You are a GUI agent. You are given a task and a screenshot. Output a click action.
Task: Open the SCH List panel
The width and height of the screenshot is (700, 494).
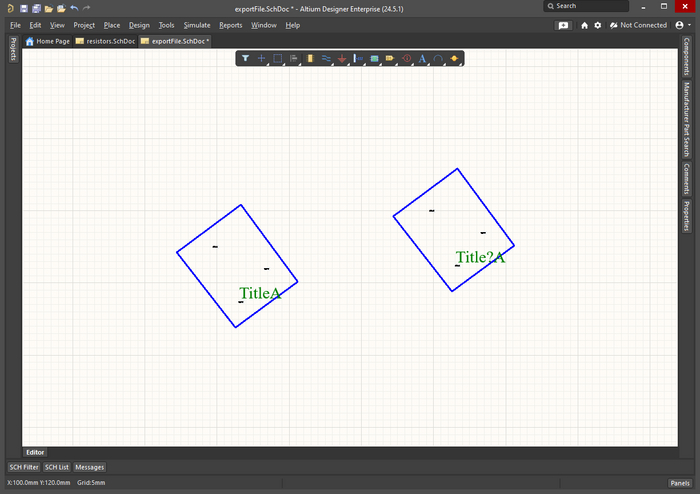tap(57, 467)
